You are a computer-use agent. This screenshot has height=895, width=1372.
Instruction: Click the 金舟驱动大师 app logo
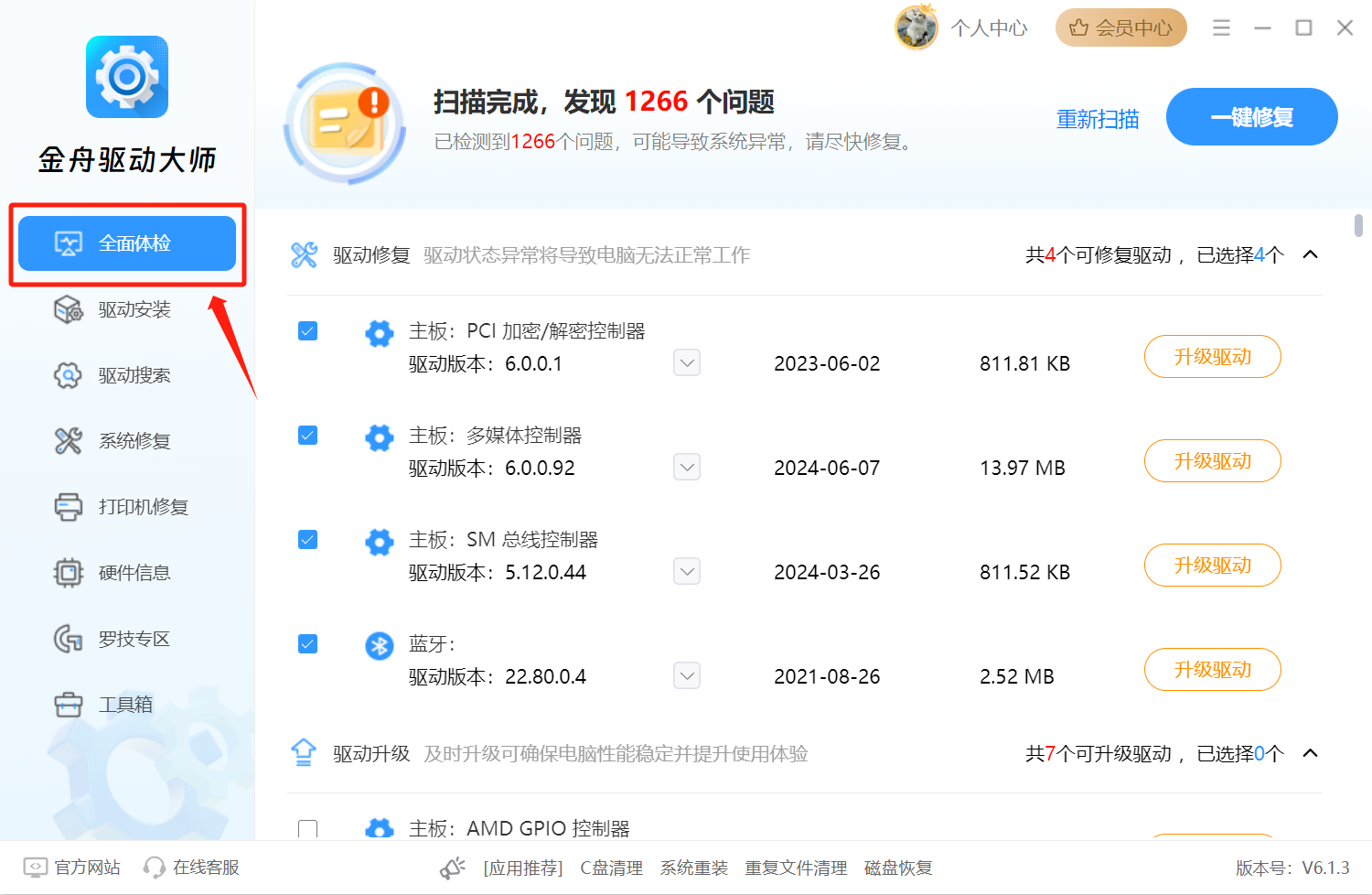(x=127, y=77)
